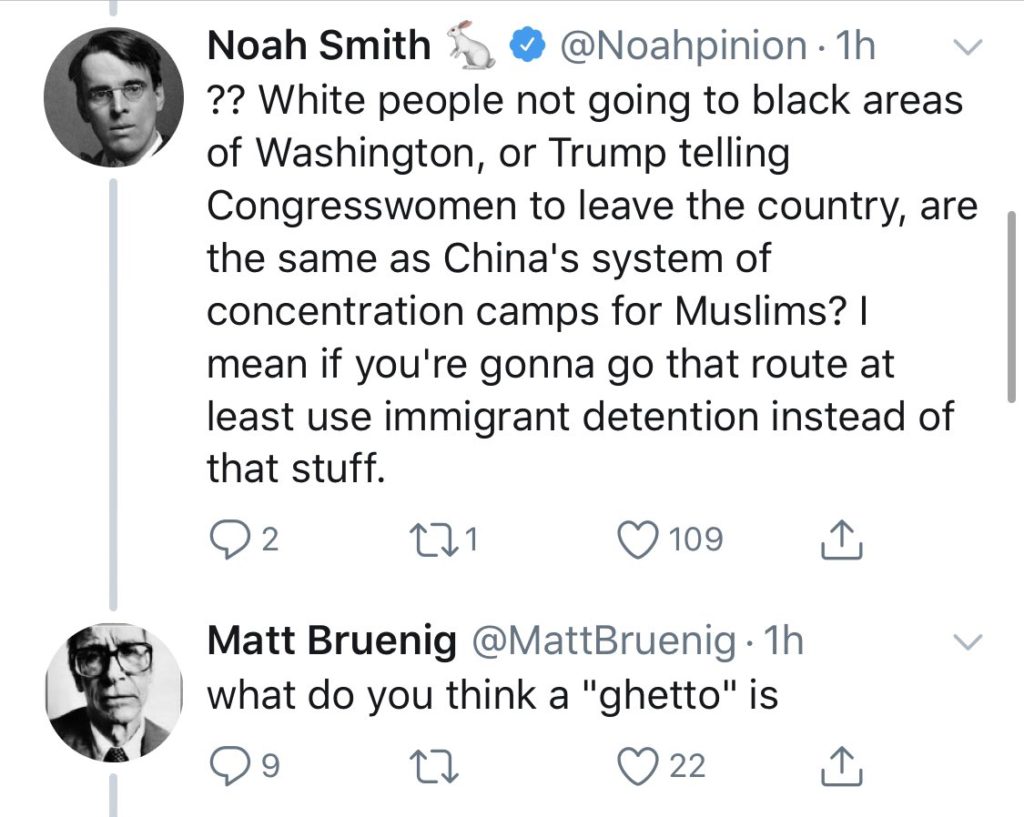This screenshot has height=817, width=1024.
Task: Open Noah Smith tweet options chevron
Action: 969,46
